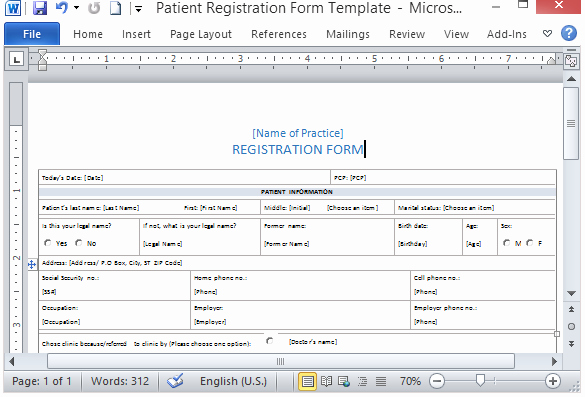This screenshot has height=397, width=585.
Task: Click the Words: 312 count in status bar
Action: click(120, 381)
